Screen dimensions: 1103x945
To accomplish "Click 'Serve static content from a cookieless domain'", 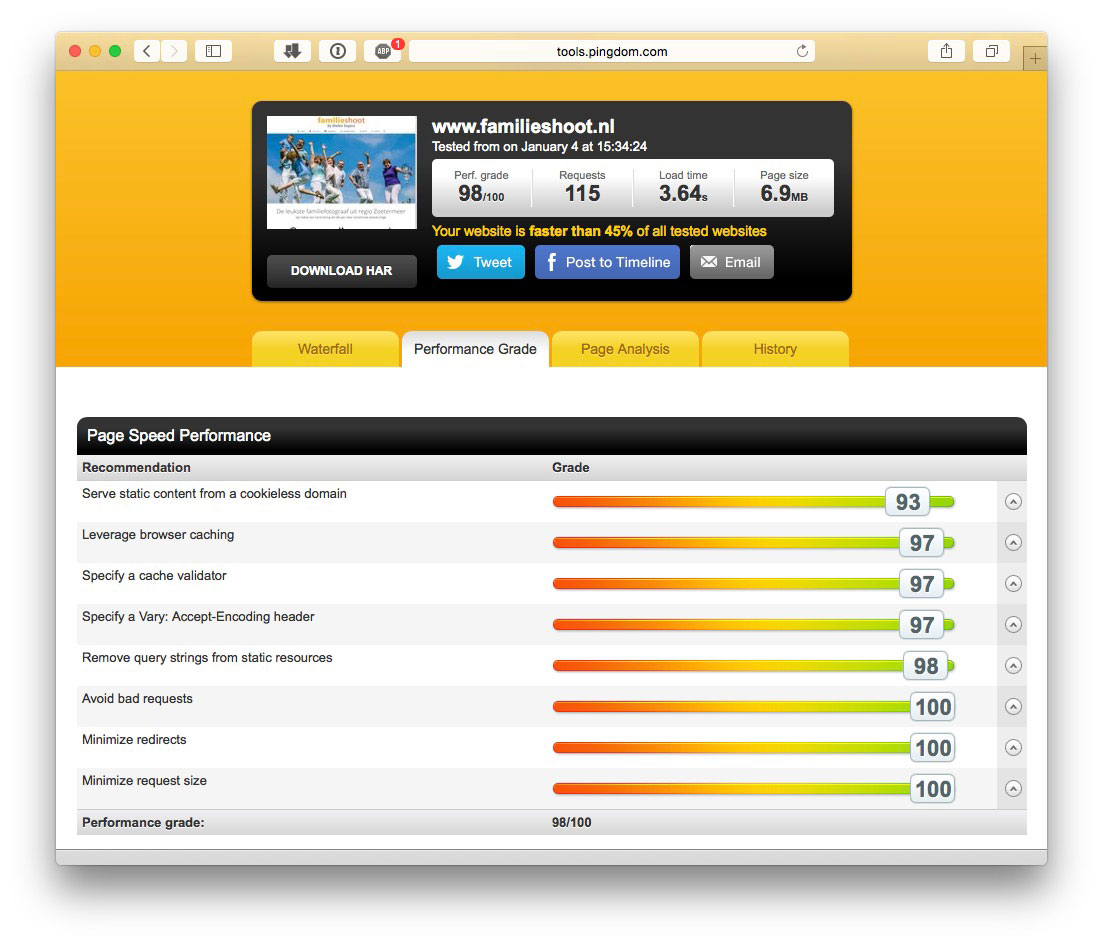I will pos(214,494).
